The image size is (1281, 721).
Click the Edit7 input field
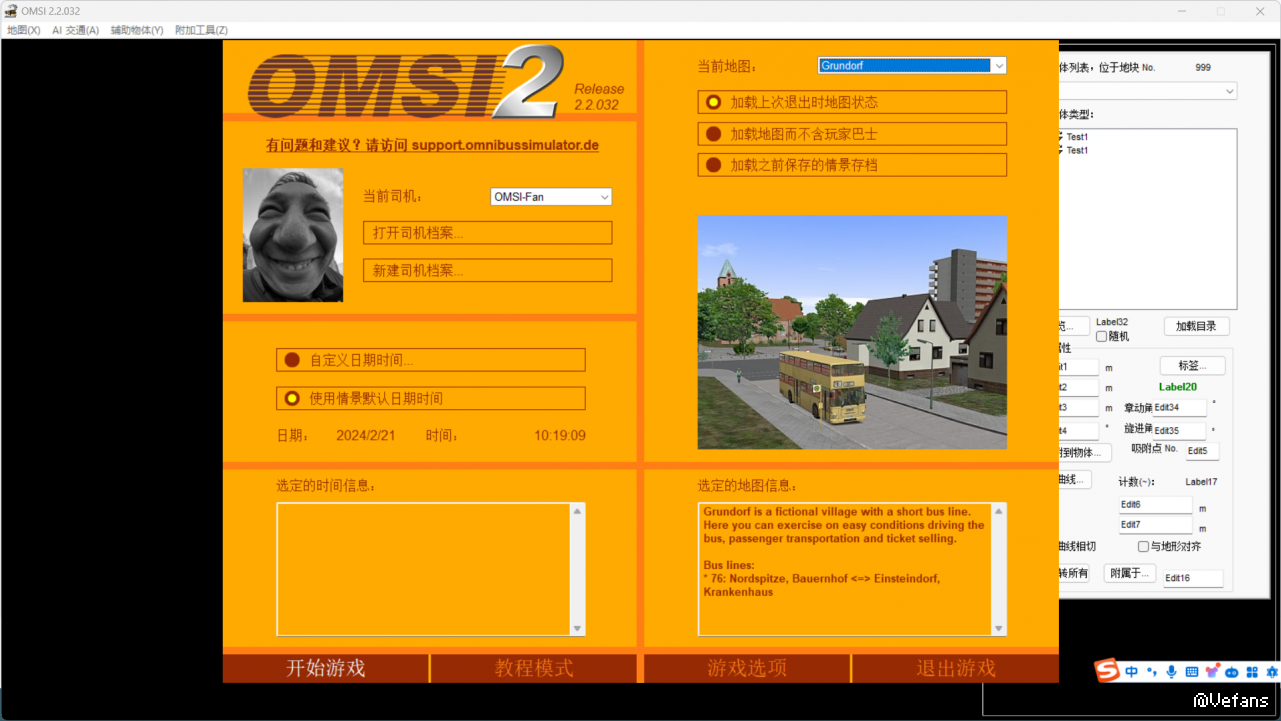[x=1155, y=525]
